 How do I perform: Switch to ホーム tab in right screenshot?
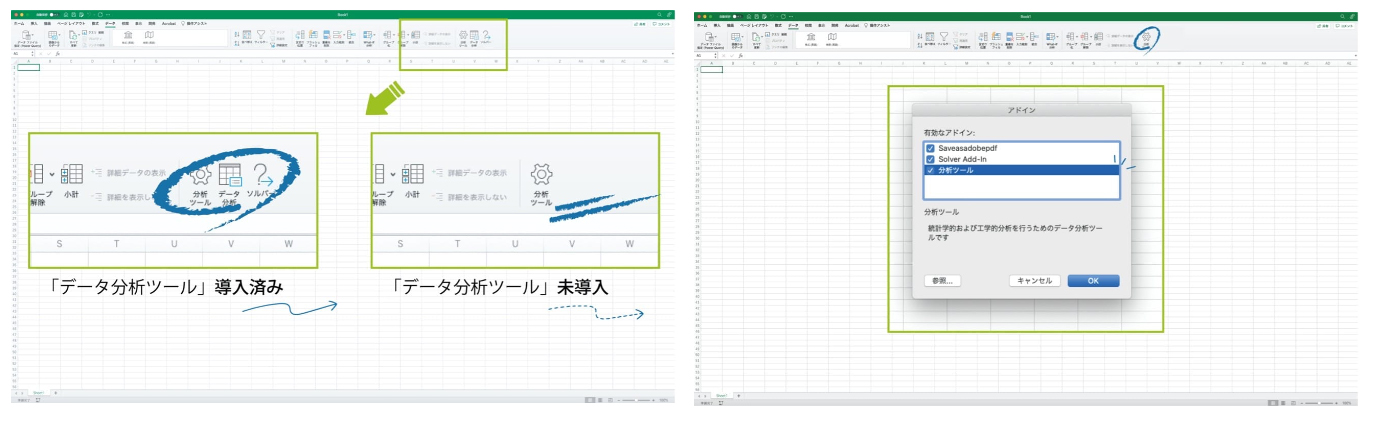pos(702,25)
